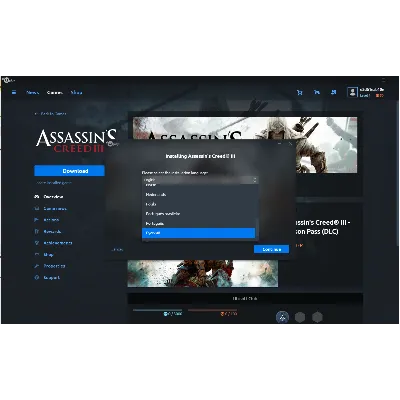Minimize the install dialog
This screenshot has width=400, height=400.
coord(280,144)
